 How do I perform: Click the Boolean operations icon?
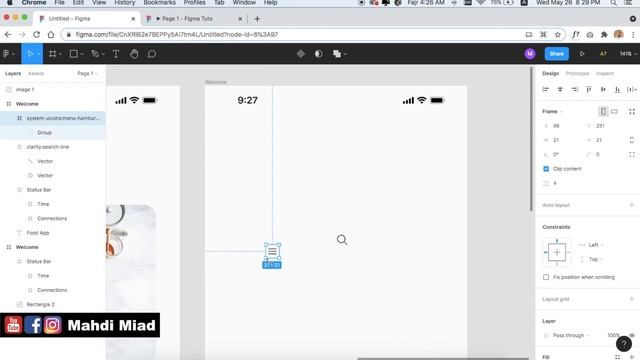pos(337,54)
